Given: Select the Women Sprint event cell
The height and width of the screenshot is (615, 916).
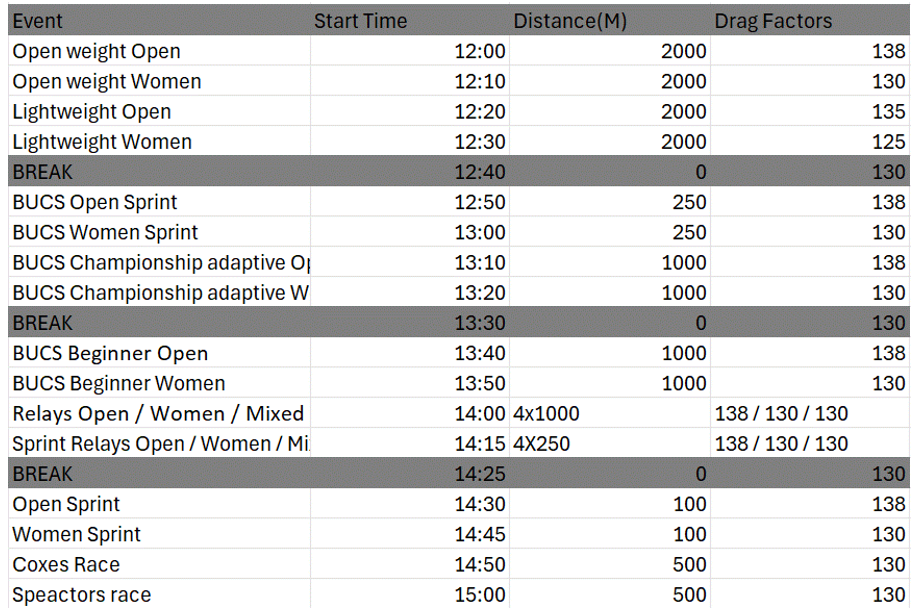Looking at the screenshot, I should tap(158, 534).
